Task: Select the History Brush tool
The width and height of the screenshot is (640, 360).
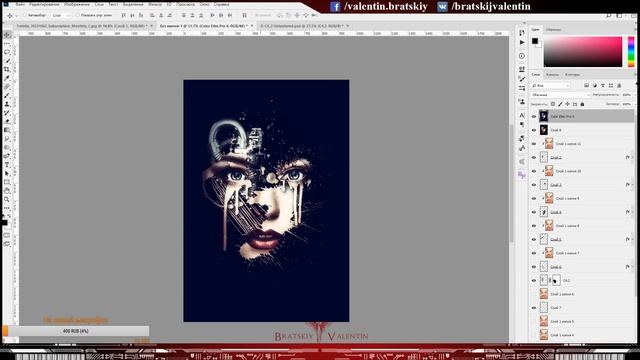Action: [7, 113]
